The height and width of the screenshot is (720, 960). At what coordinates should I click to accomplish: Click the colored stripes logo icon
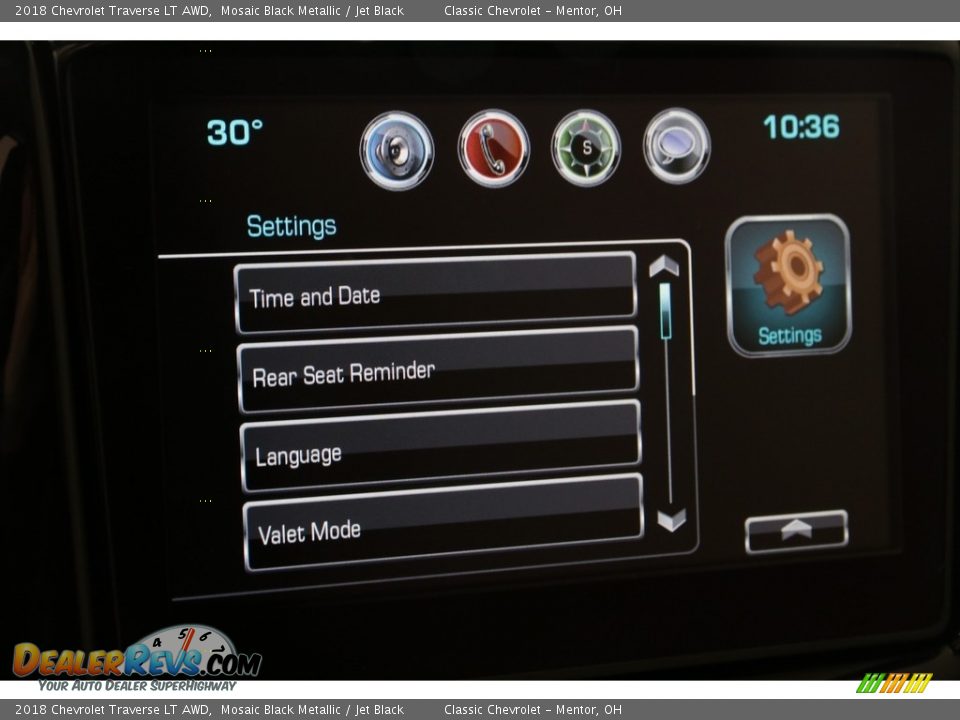click(x=894, y=683)
